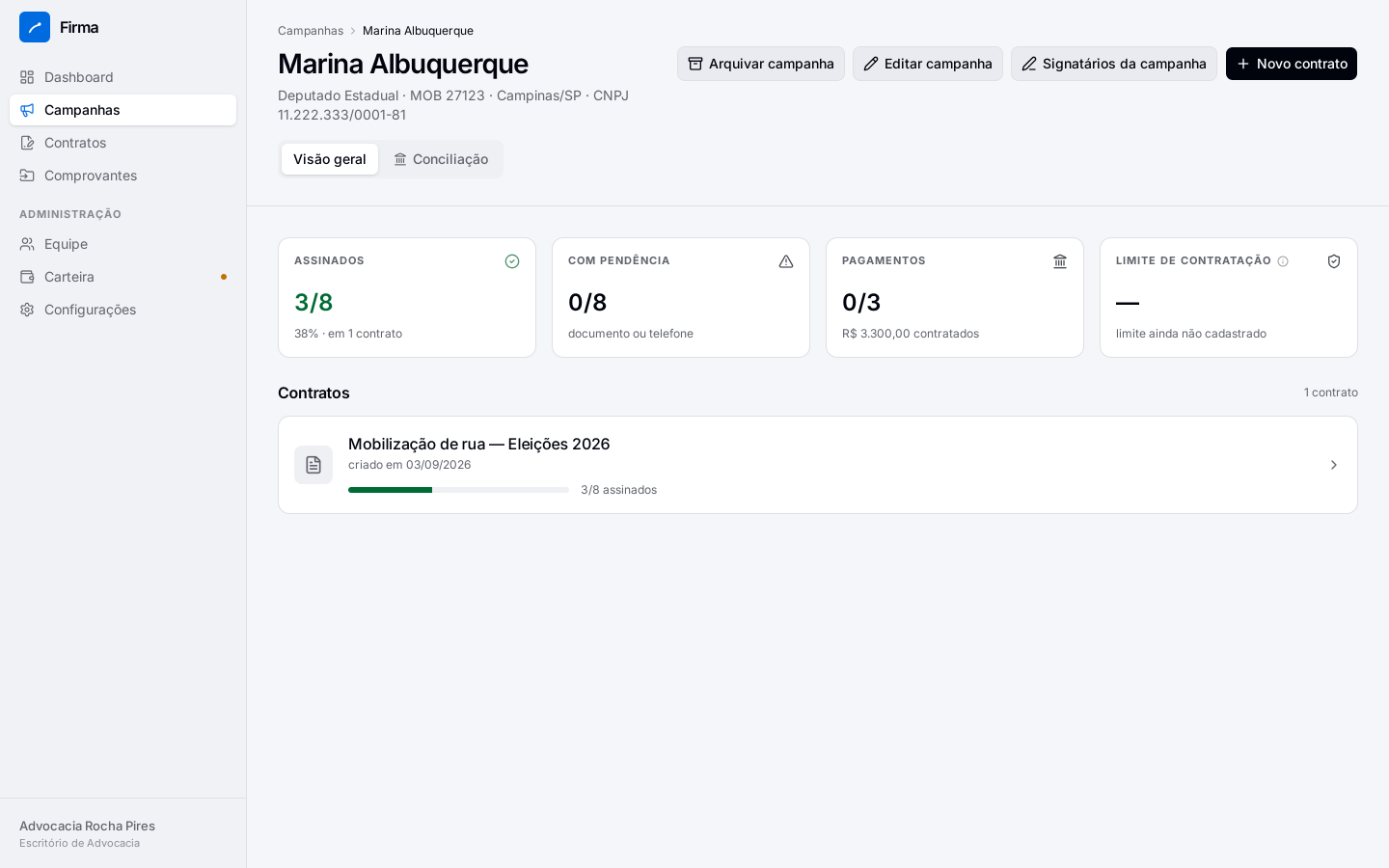Create a Novo contrato
Image resolution: width=1389 pixels, height=868 pixels.
click(x=1292, y=64)
